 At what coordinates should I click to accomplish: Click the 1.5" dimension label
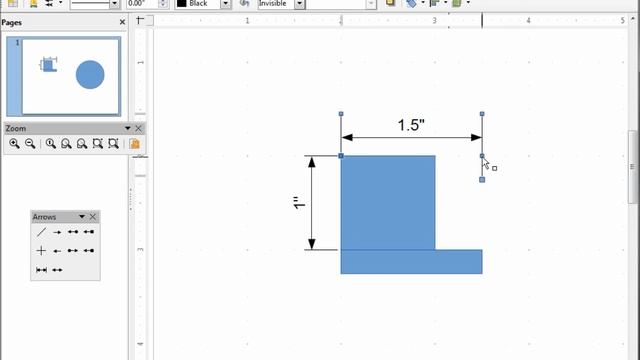click(x=411, y=125)
